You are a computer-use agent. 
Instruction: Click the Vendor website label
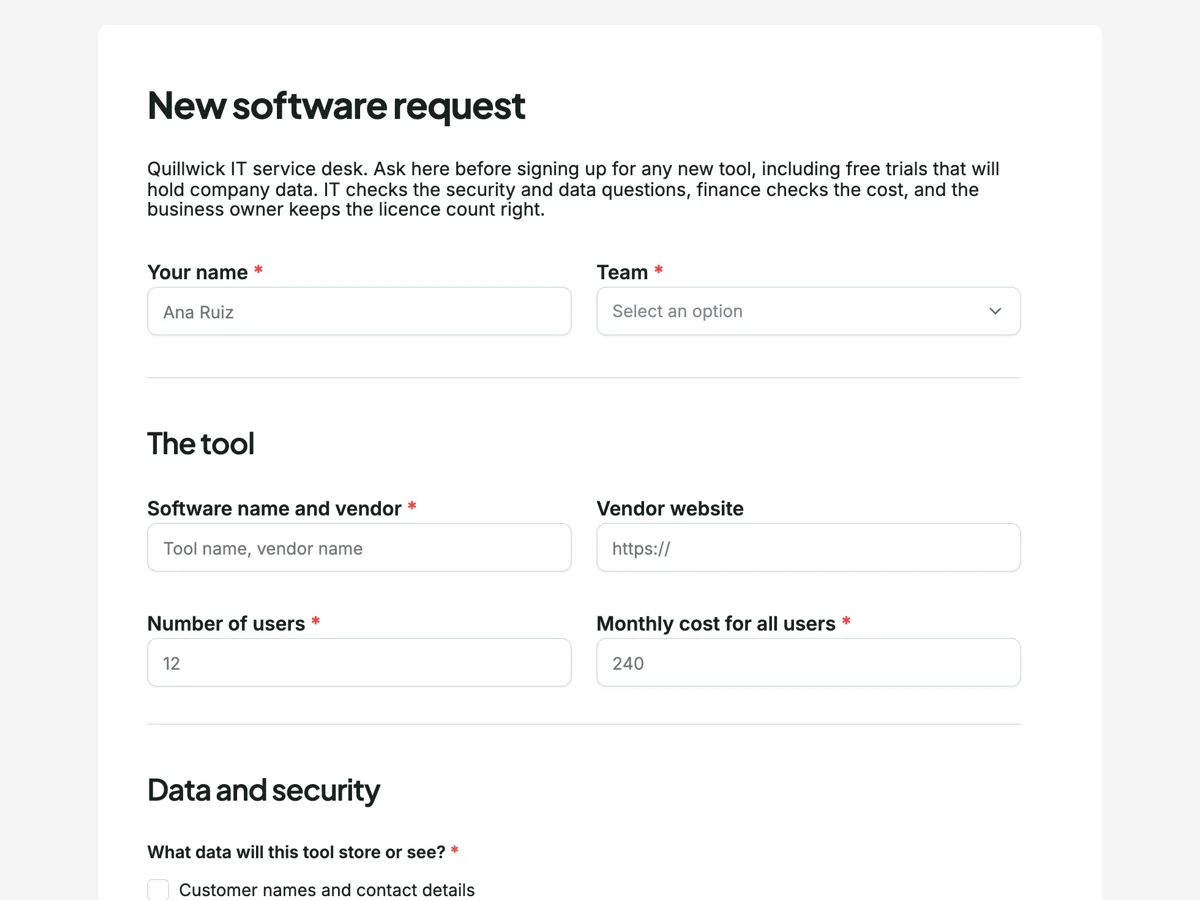pyautogui.click(x=670, y=508)
